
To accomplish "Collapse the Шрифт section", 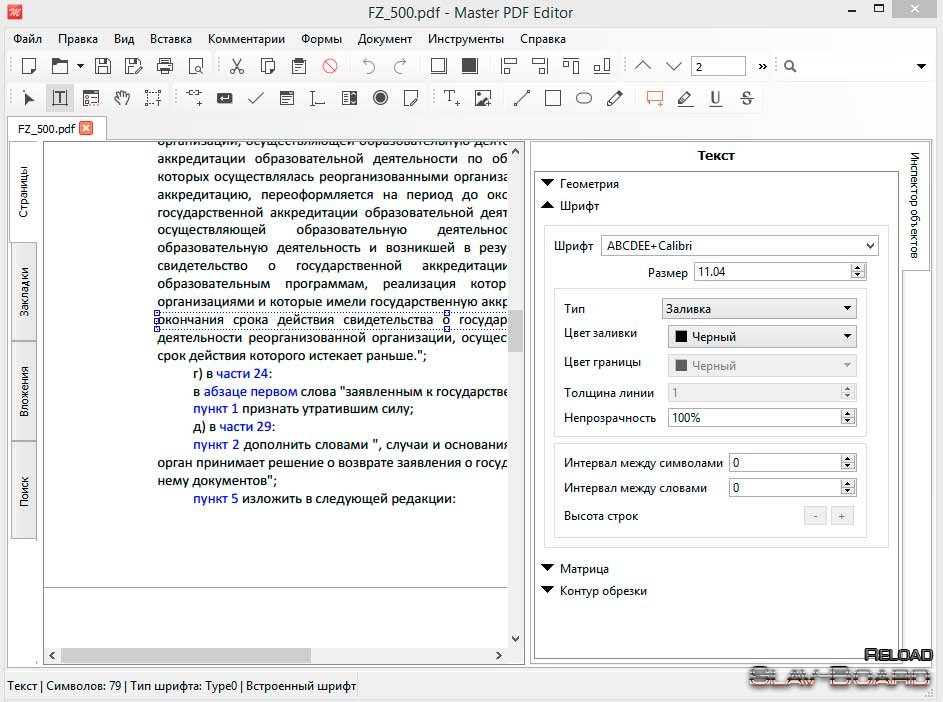I will click(x=548, y=206).
